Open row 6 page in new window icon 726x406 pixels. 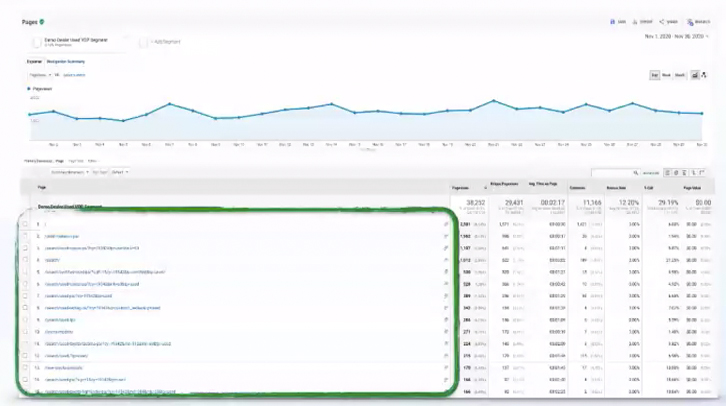coord(446,284)
